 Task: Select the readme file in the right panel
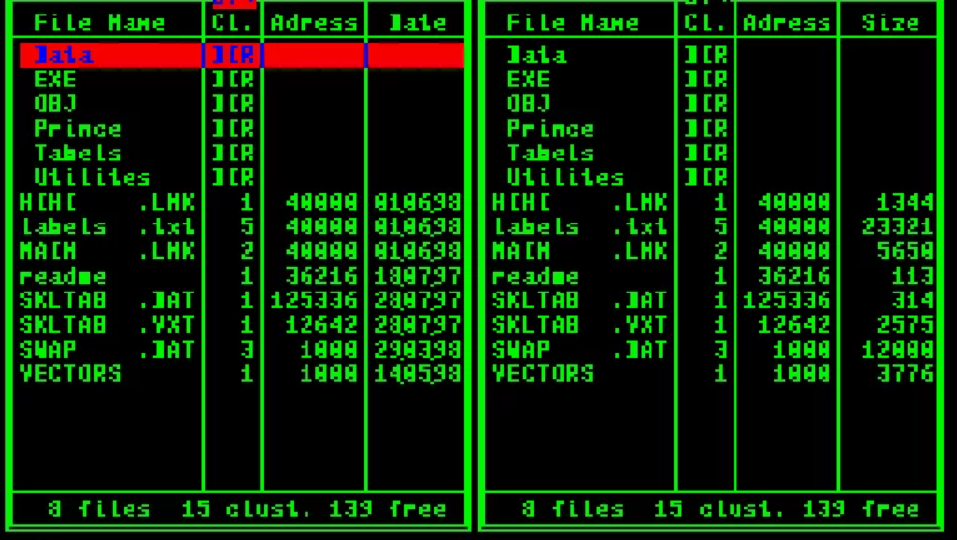tap(535, 276)
